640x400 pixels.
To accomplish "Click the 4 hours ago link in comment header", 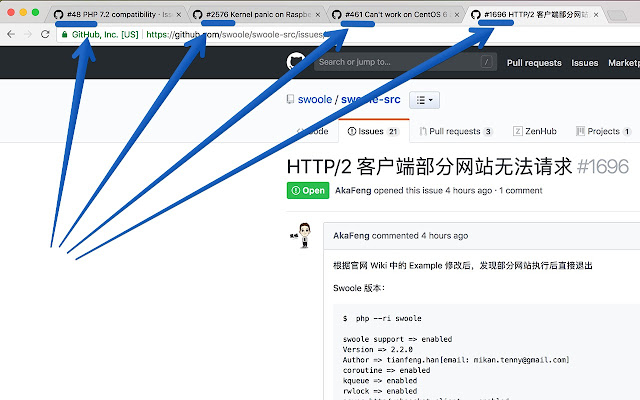I will tap(444, 236).
